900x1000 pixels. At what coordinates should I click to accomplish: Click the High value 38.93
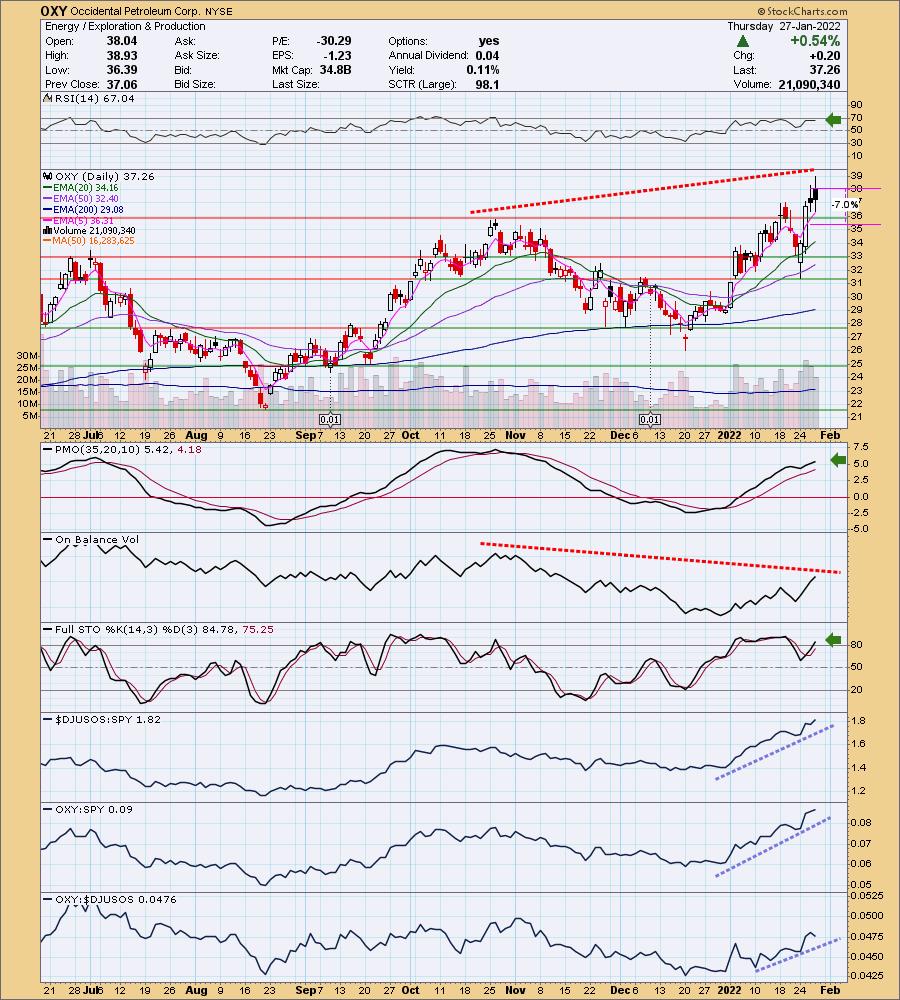point(122,55)
